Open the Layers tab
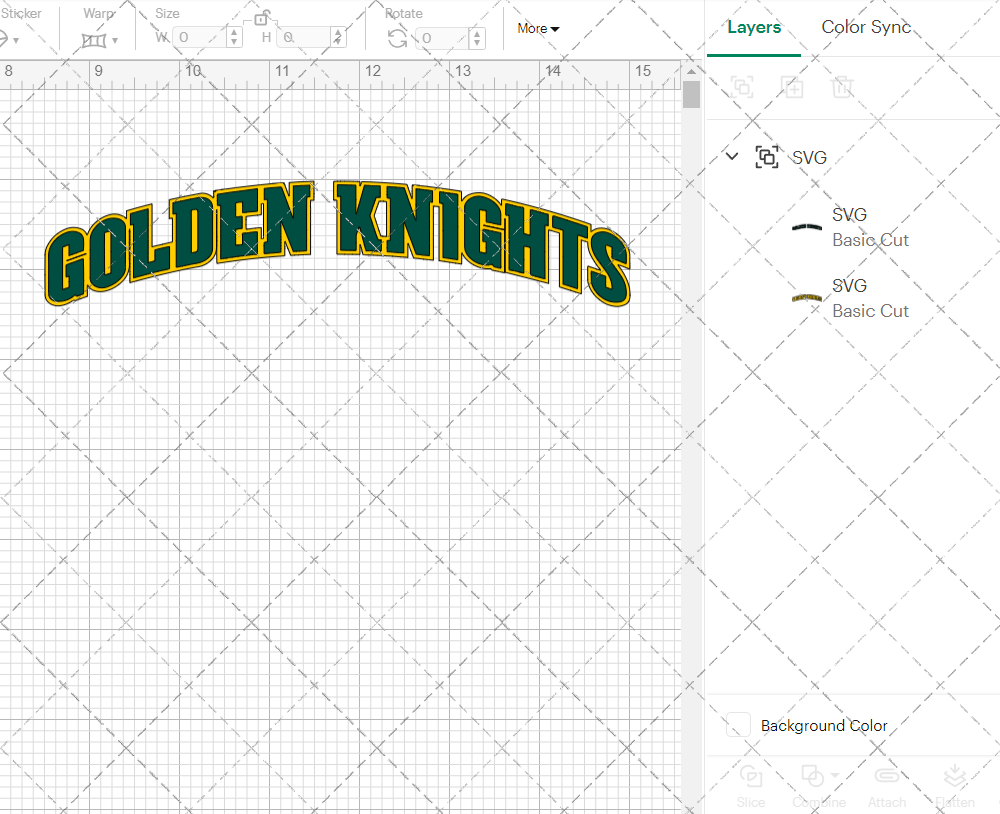 click(754, 27)
